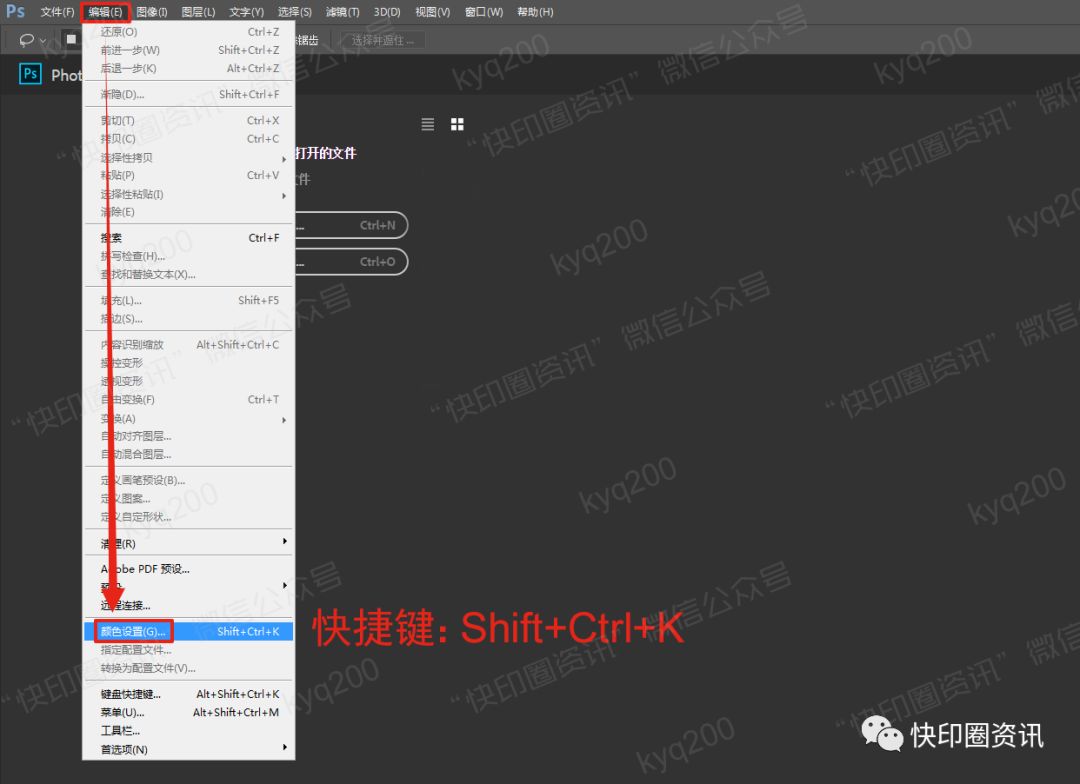This screenshot has height=784, width=1080.
Task: Expand the 变换(A) submenu arrow
Action: click(x=284, y=420)
